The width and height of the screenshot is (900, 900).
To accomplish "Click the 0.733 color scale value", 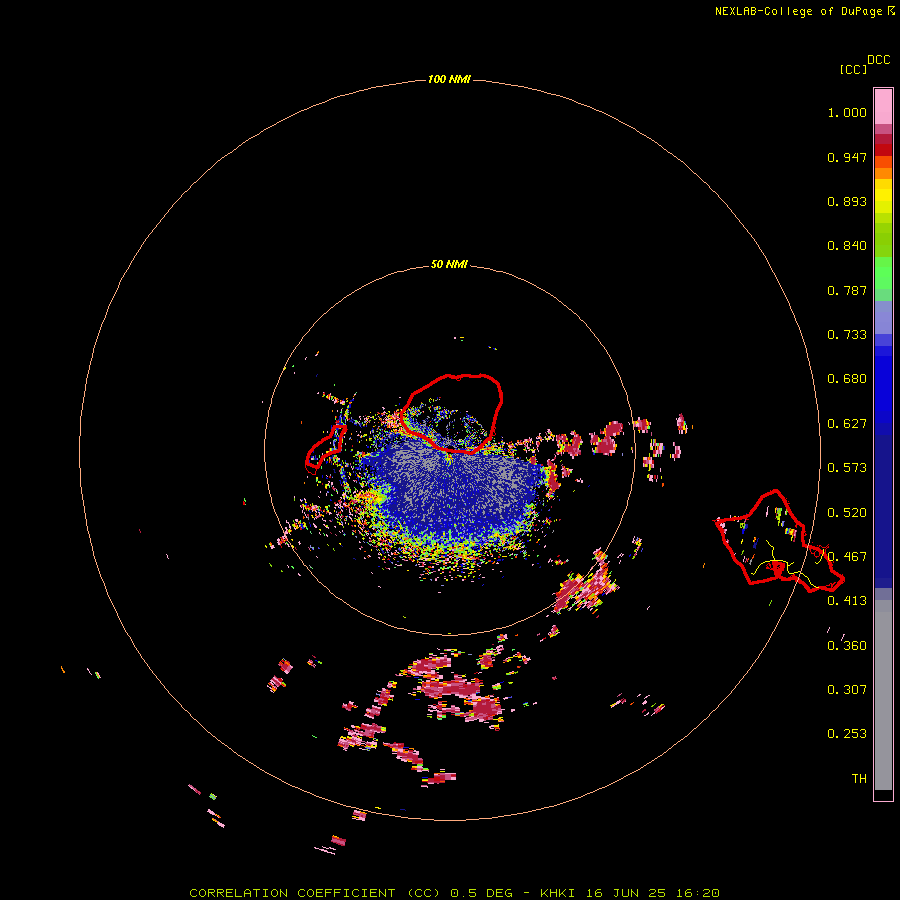I will click(x=847, y=335).
